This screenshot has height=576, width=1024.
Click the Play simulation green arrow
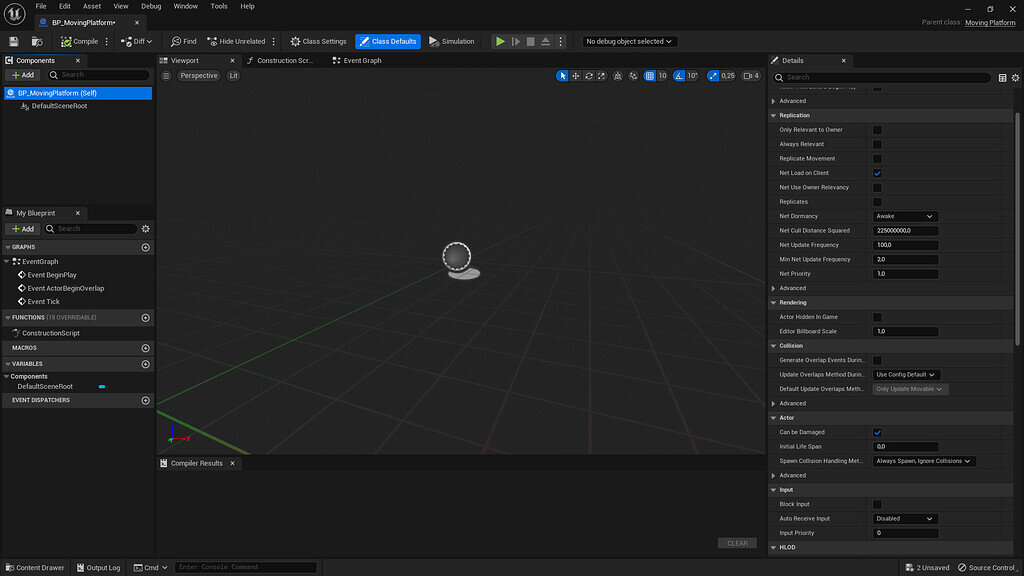500,41
